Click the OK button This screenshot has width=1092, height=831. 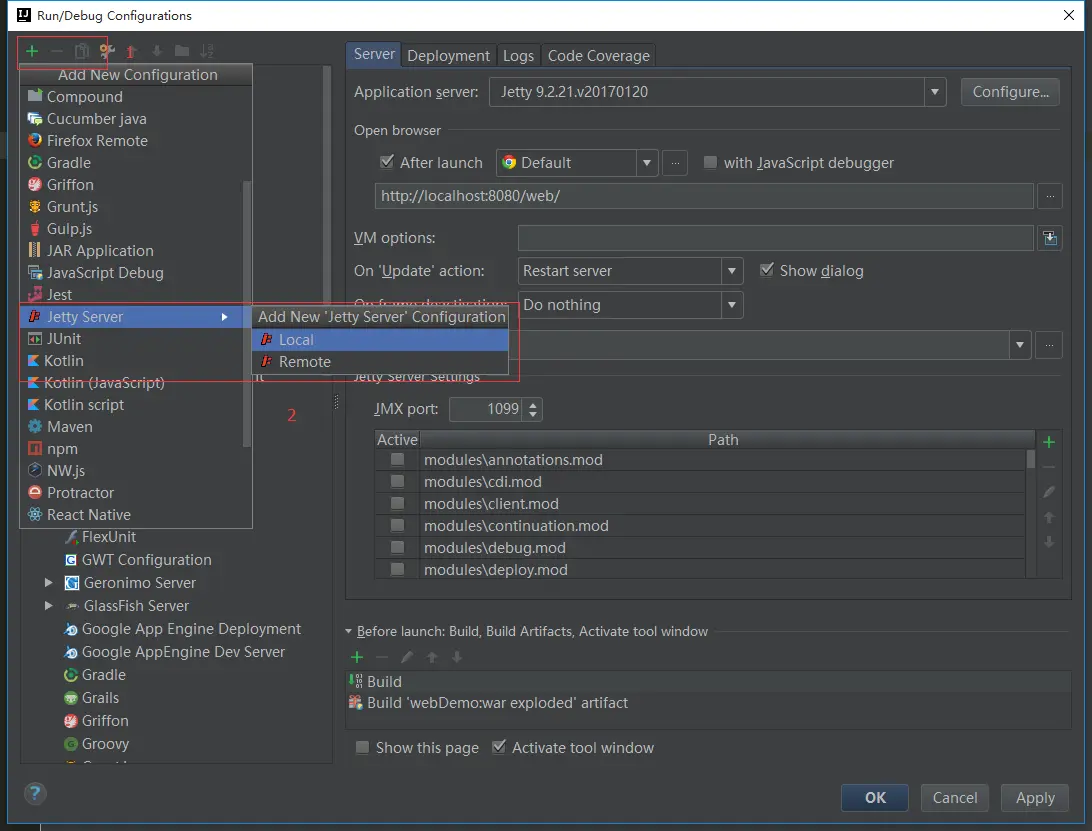(x=875, y=798)
